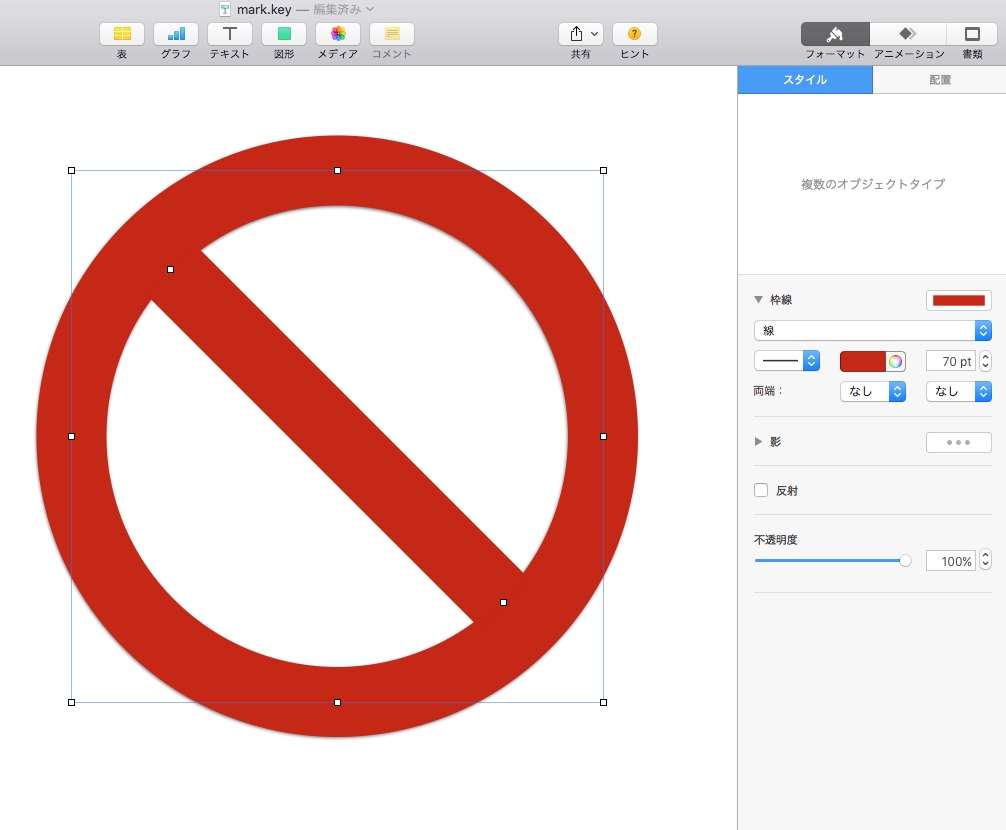Insert a table with the 表 toolbar icon
1006x830 pixels.
(x=122, y=34)
